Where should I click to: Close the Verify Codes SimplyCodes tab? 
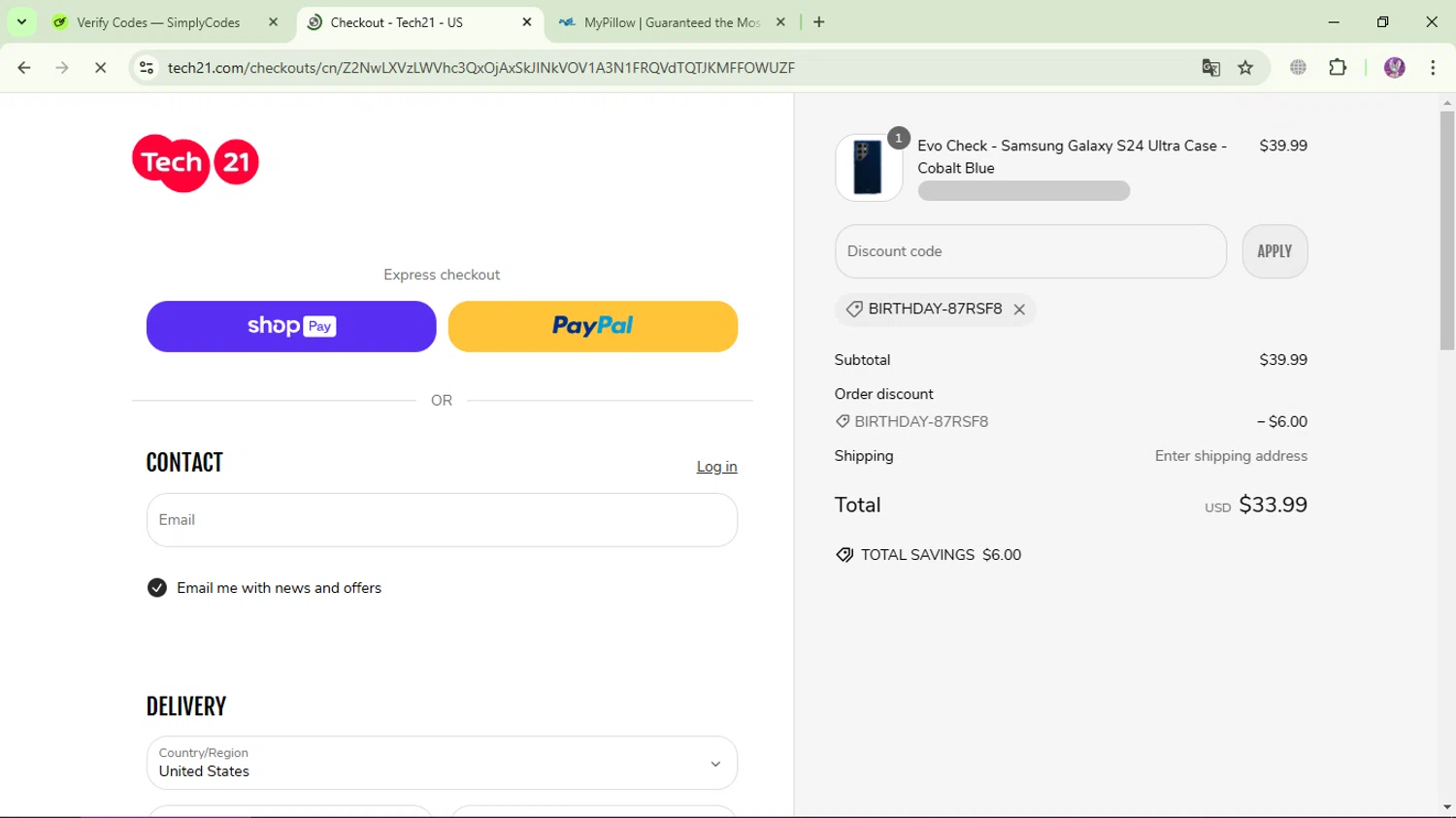click(273, 22)
